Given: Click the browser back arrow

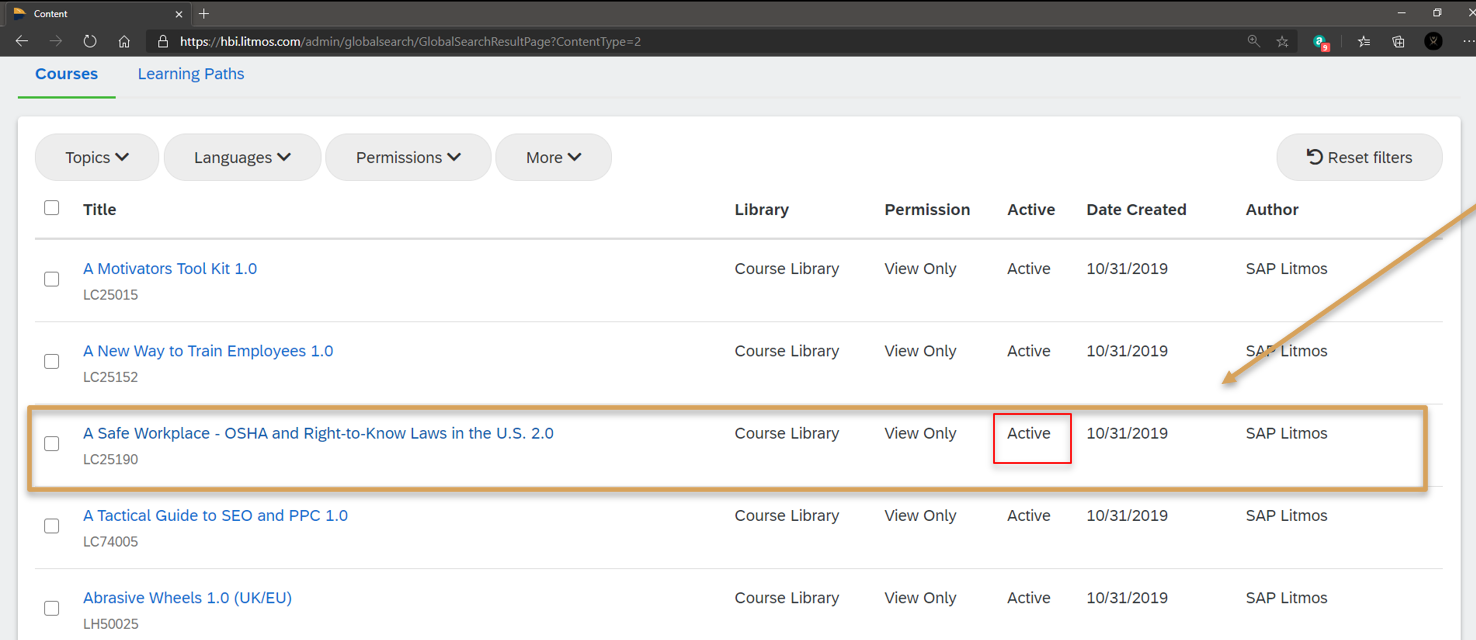Looking at the screenshot, I should [x=22, y=41].
